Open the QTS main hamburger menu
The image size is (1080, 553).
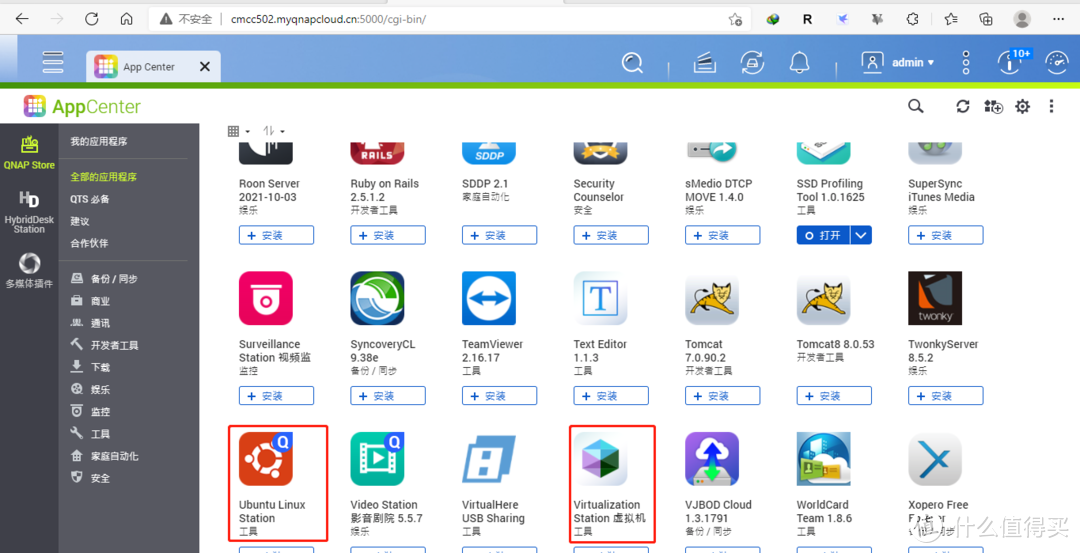coord(53,62)
